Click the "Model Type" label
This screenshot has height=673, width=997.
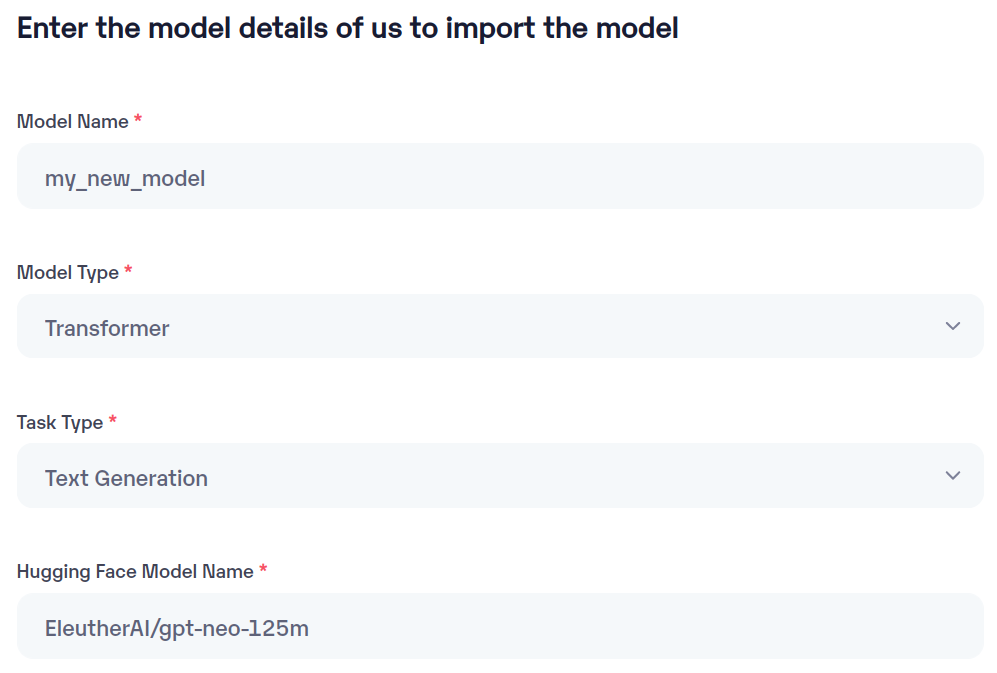[68, 272]
